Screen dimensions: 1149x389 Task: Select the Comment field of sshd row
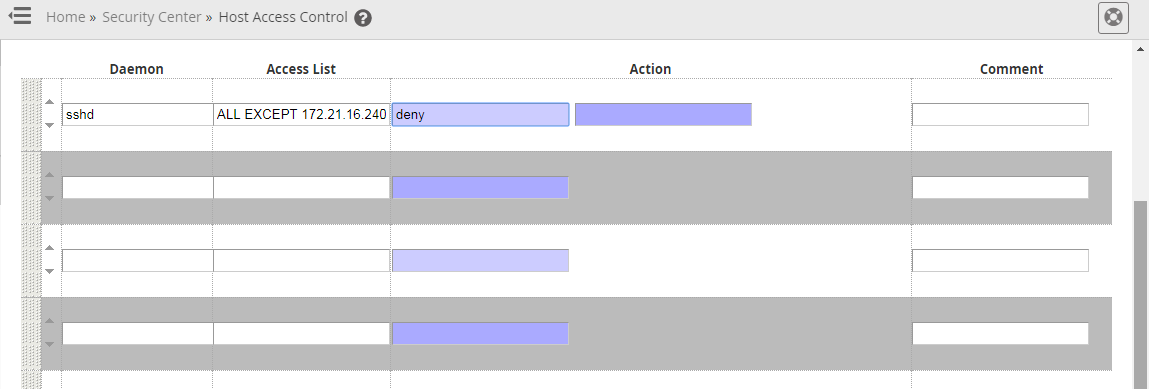1000,114
